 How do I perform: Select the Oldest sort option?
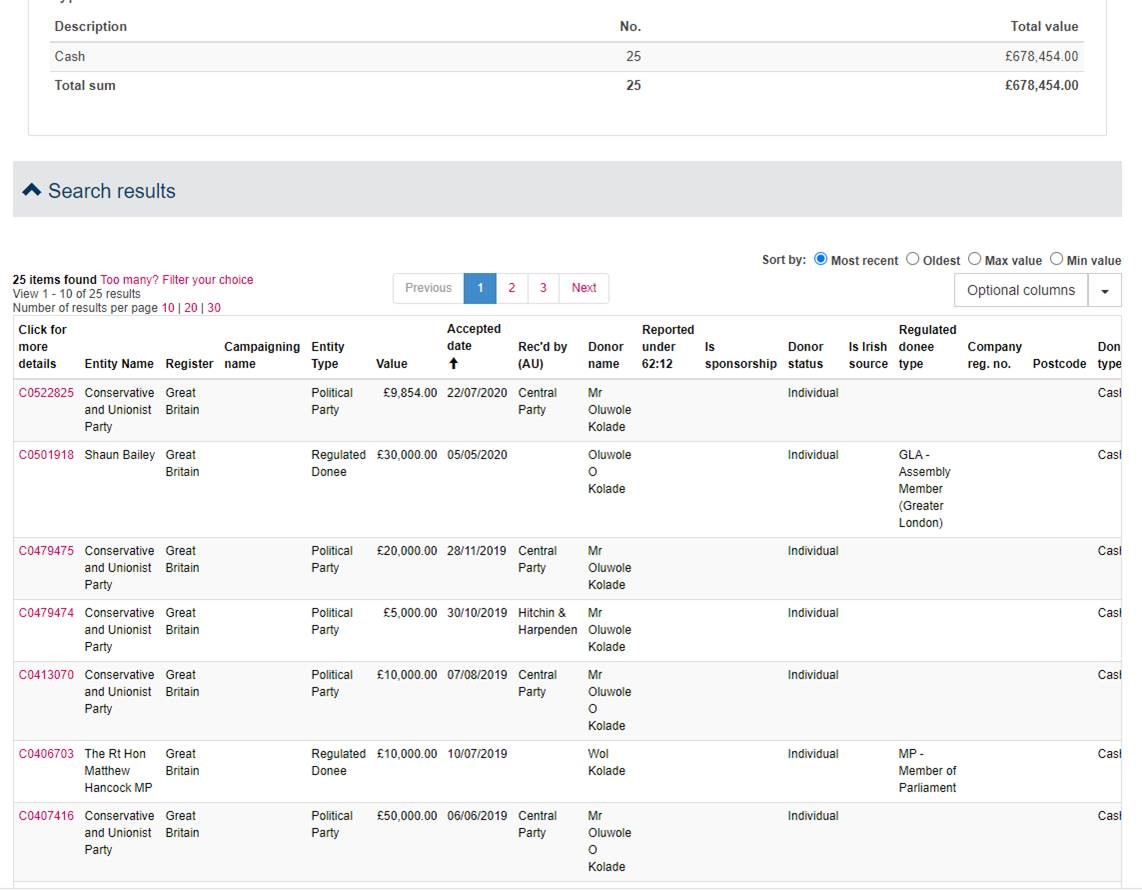pyautogui.click(x=913, y=259)
